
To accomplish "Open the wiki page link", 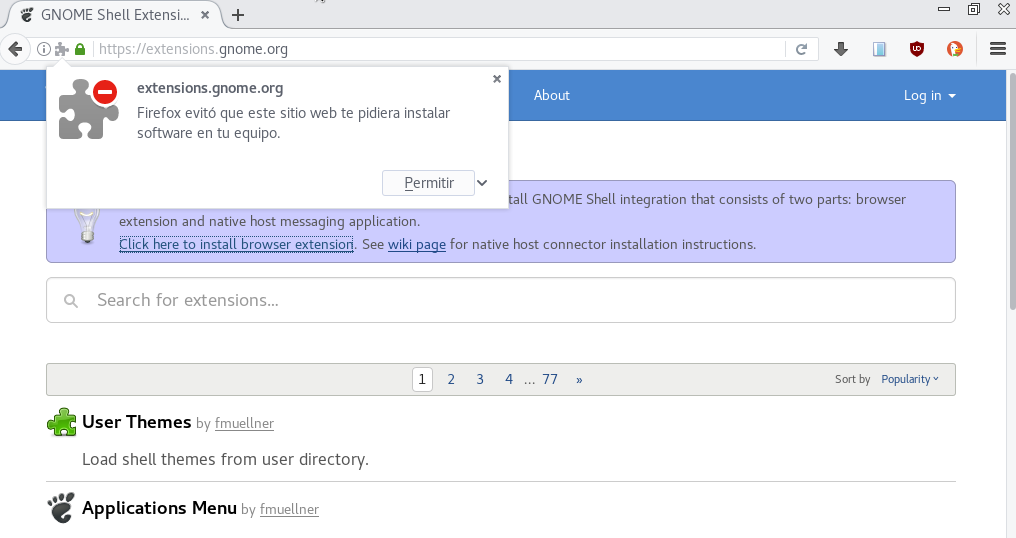I will 417,244.
